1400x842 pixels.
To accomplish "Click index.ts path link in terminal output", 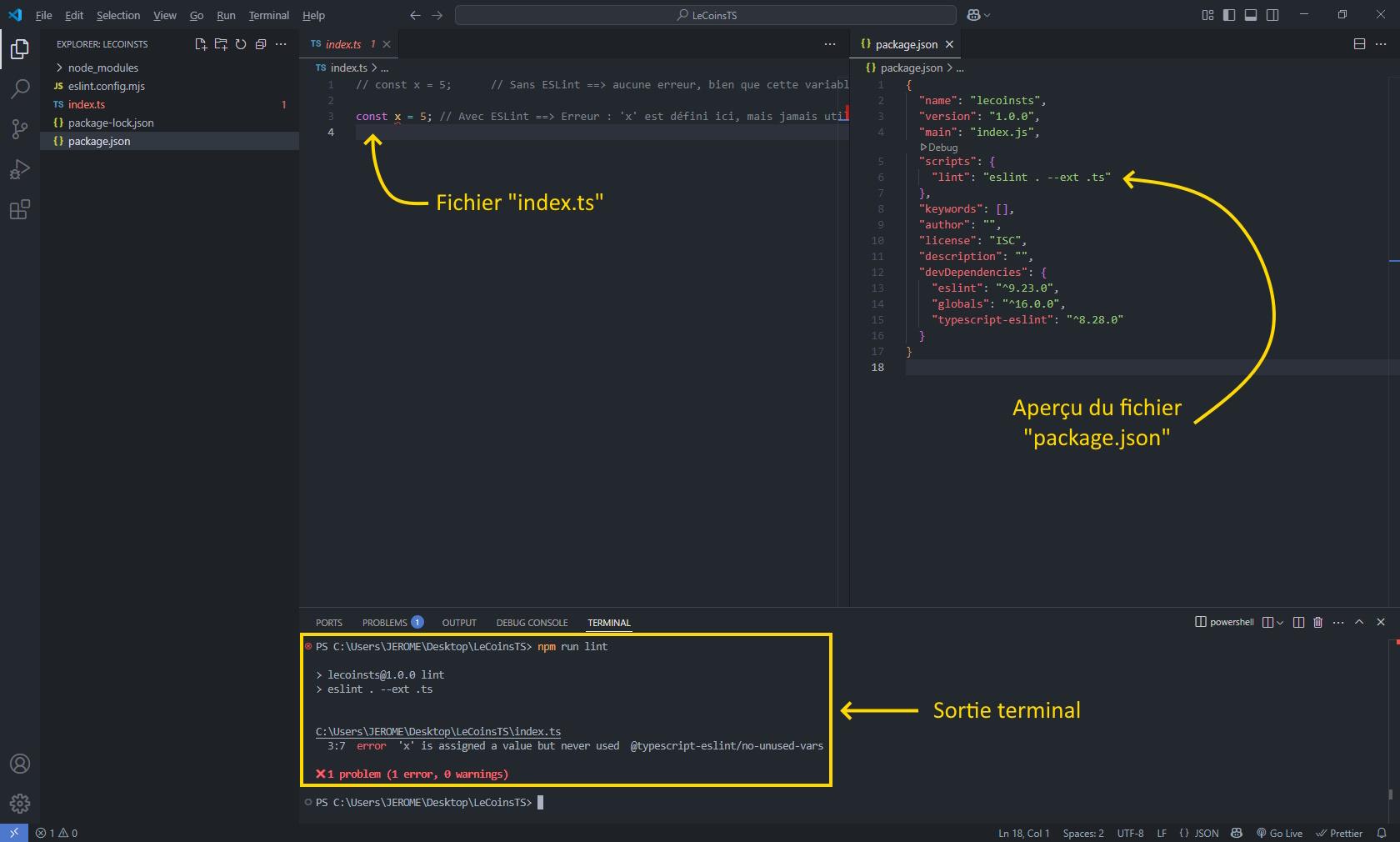I will click(x=438, y=731).
